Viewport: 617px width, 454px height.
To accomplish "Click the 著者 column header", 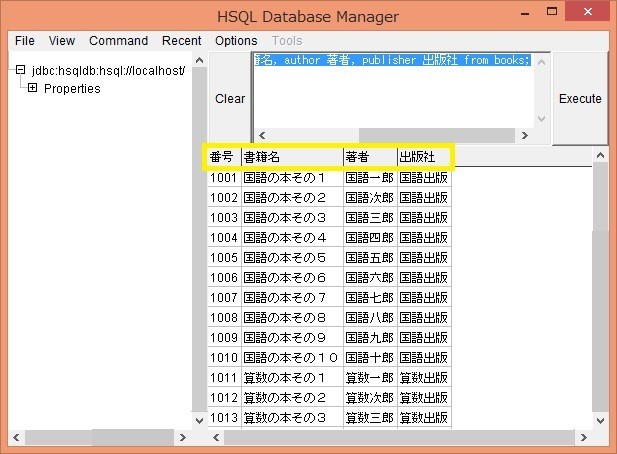I will coord(370,157).
